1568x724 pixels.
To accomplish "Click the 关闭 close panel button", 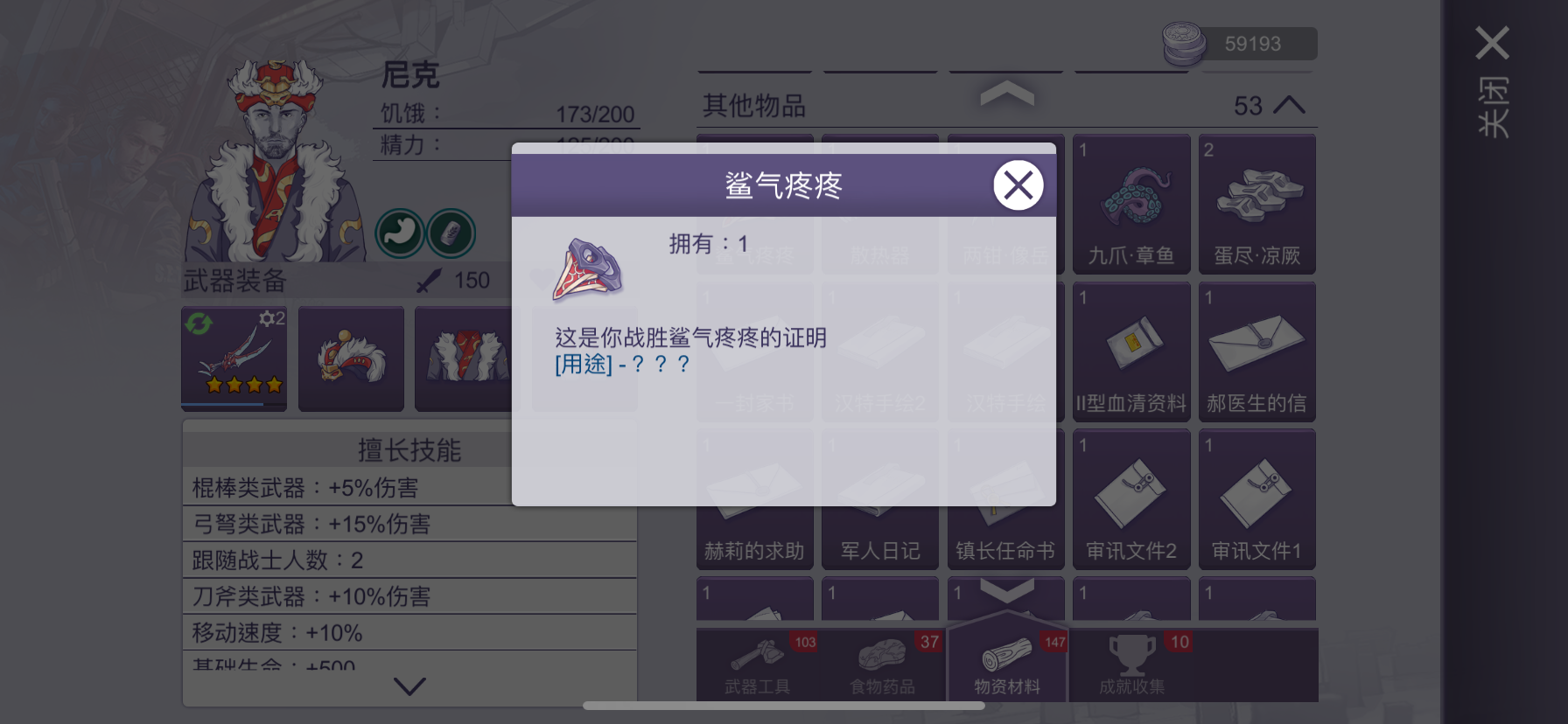I will tap(1493, 80).
